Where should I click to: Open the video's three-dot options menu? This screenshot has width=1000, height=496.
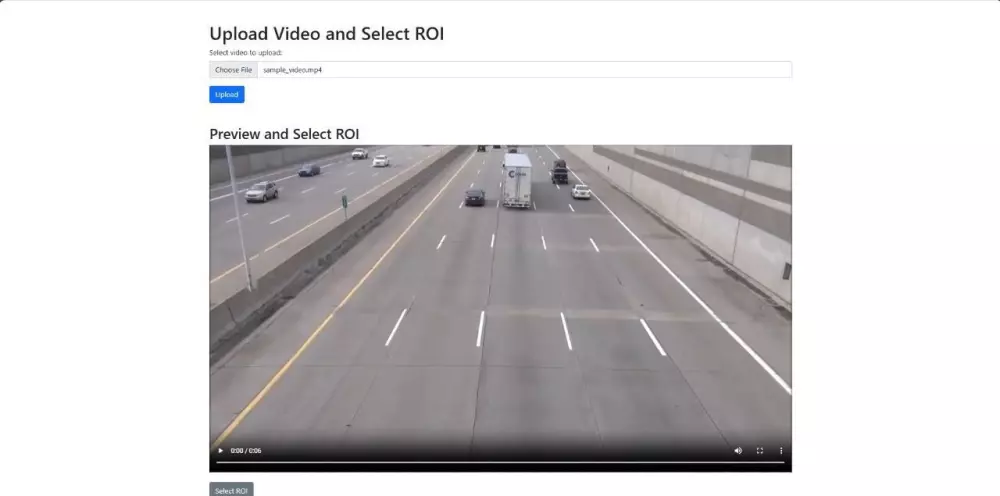(781, 451)
